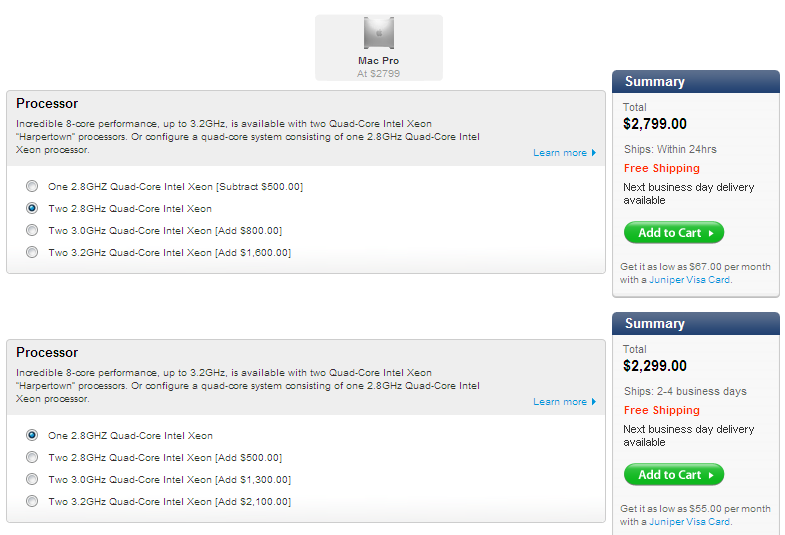
Task: Click Ships: 2-4 business days text
Action: click(x=685, y=391)
